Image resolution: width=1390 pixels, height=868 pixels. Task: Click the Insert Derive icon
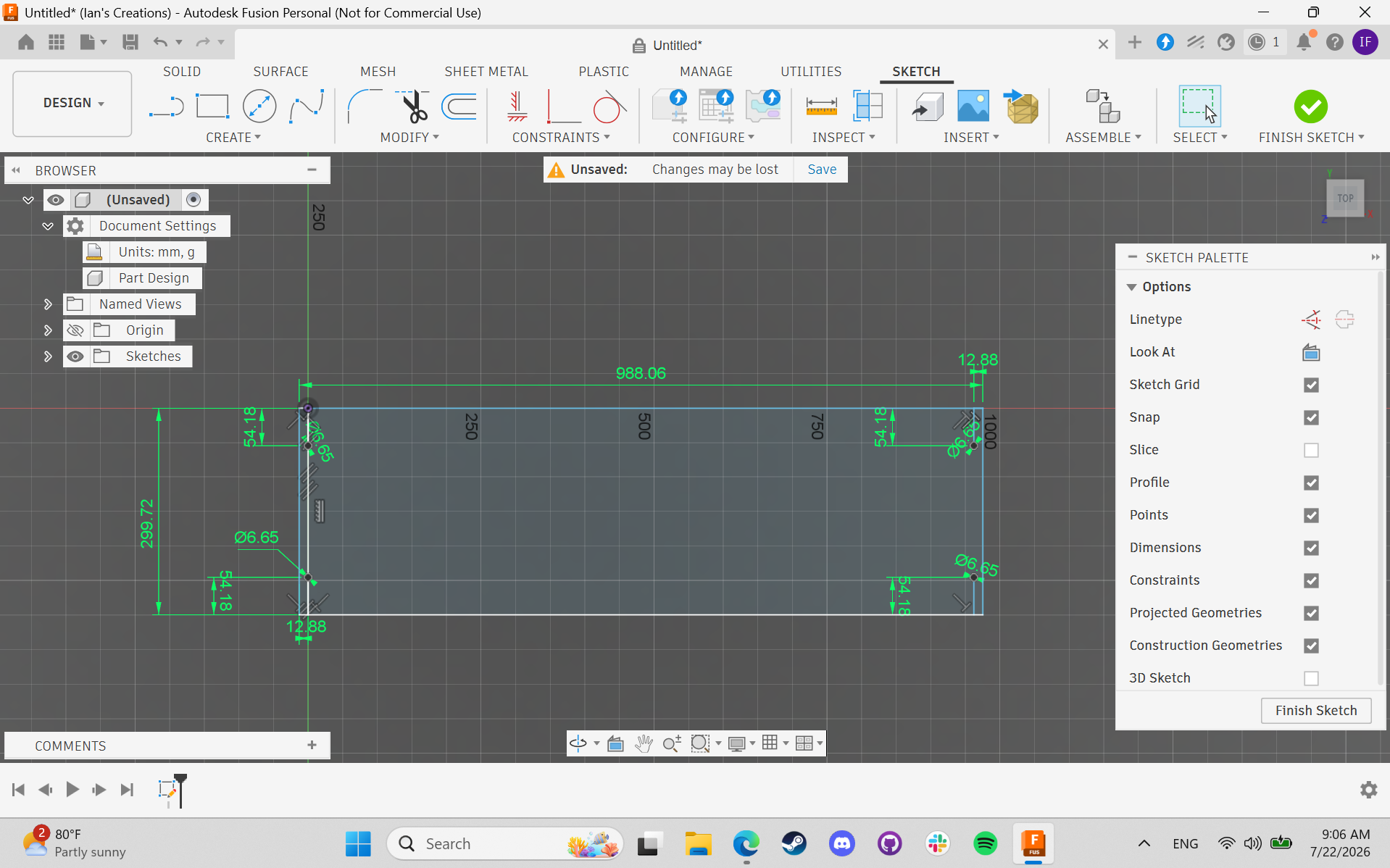(928, 107)
